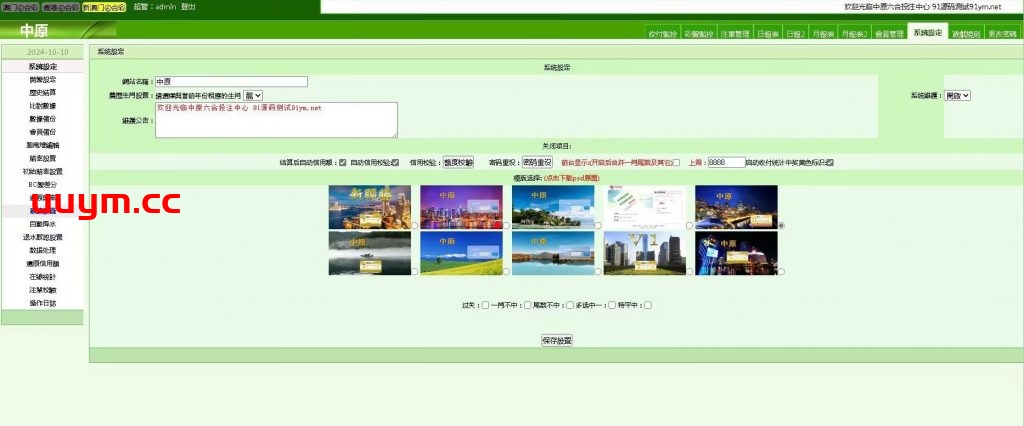This screenshot has width=1024, height=426.
Task: Focus the 上限 input field
Action: pos(727,162)
